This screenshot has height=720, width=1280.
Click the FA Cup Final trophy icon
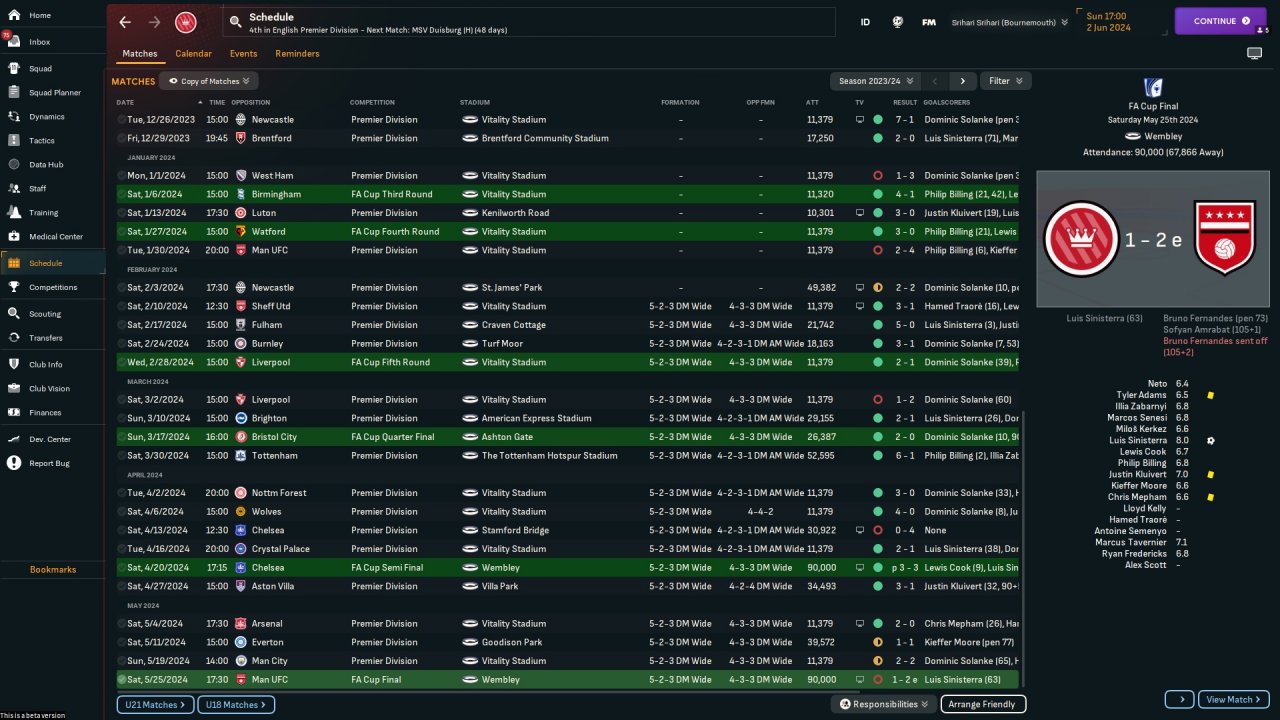click(1153, 87)
